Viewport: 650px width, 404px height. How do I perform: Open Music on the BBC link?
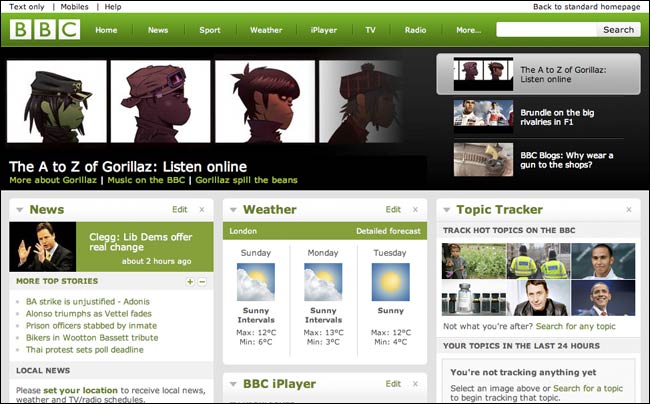coord(146,180)
